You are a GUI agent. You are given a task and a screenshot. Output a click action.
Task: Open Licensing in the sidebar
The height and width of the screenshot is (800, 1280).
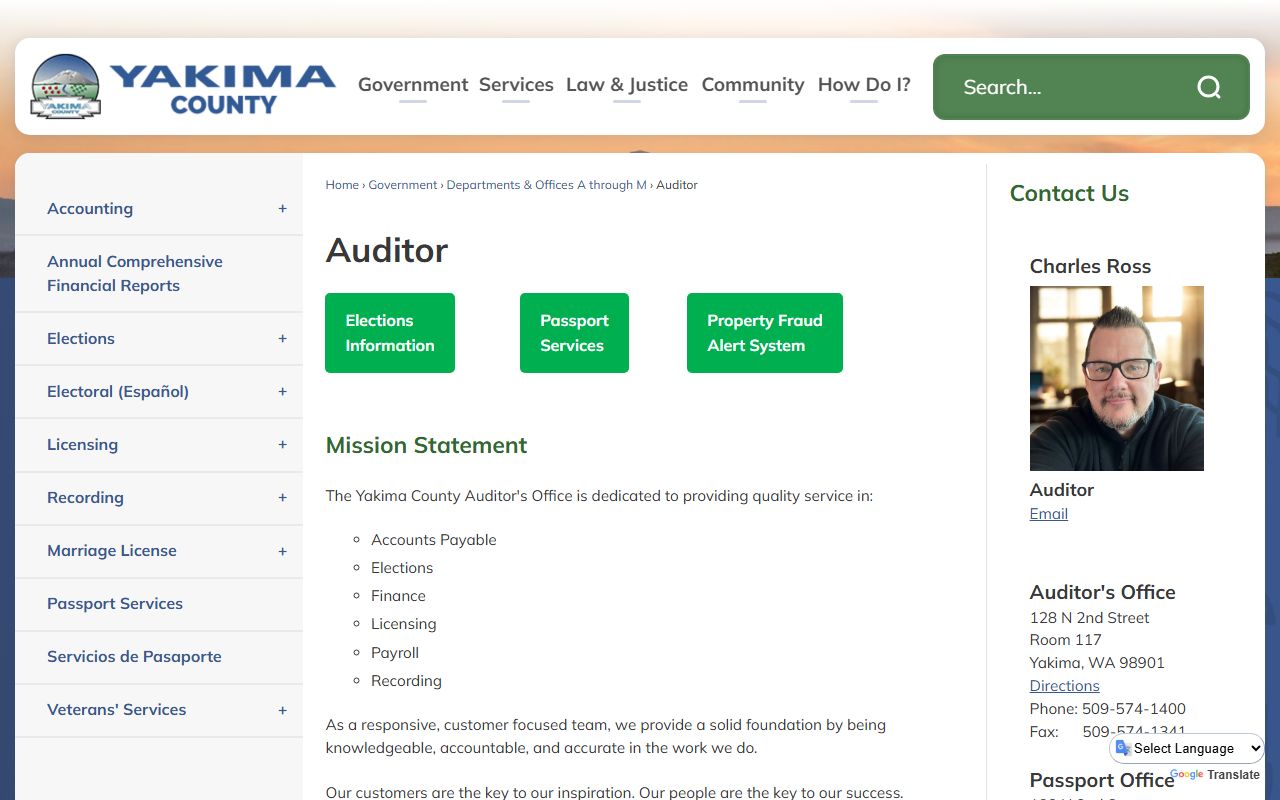pyautogui.click(x=82, y=445)
